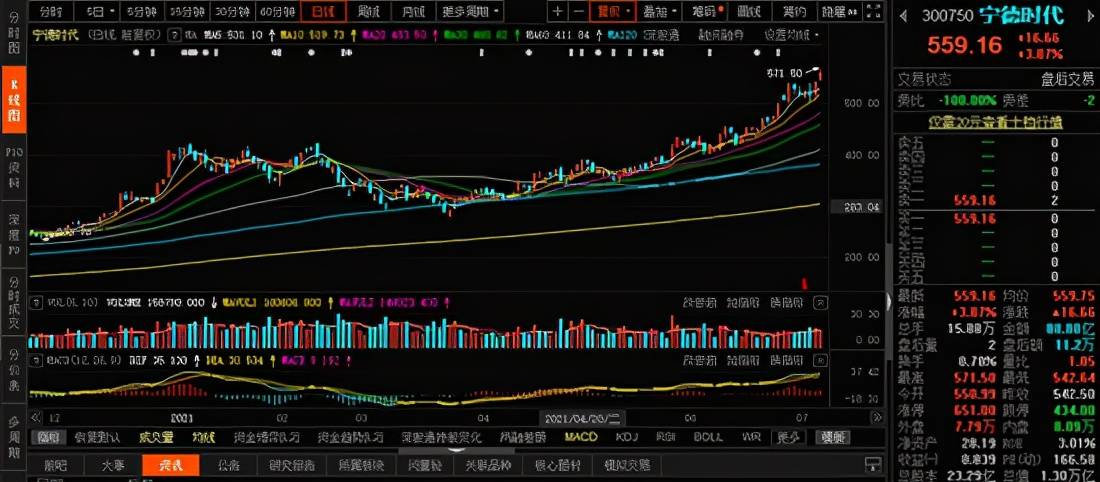1100x482 pixels.
Task: Open 深度 F9 in left sidebar
Action: tap(13, 234)
